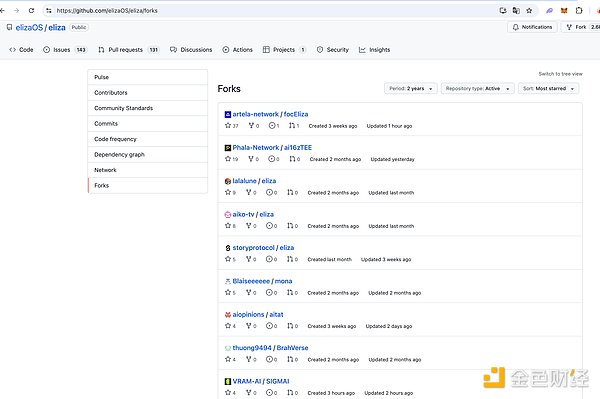The height and width of the screenshot is (399, 600).
Task: Click the Notifications button
Action: 532,27
